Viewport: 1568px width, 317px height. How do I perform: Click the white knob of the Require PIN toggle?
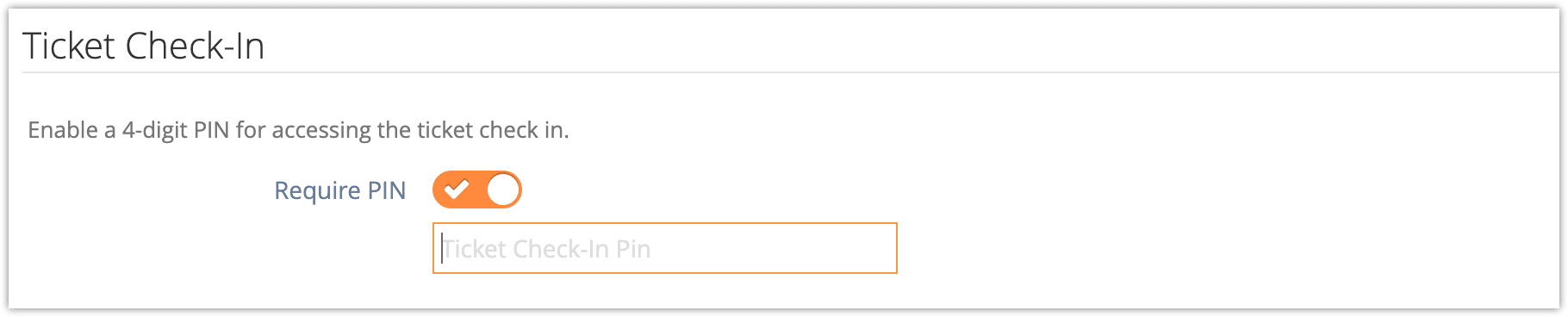(x=502, y=190)
